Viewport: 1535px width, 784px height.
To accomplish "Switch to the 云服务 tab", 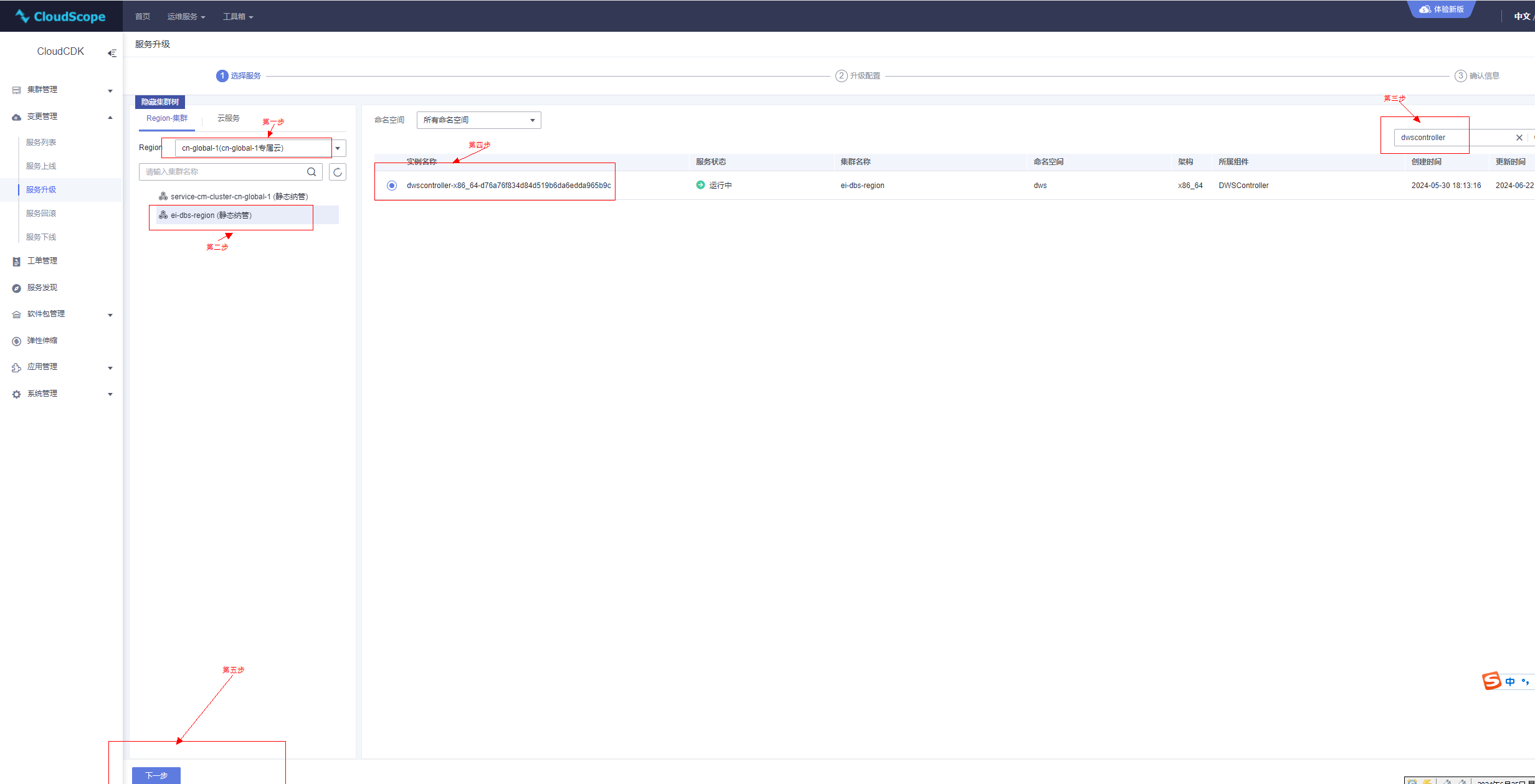I will 229,118.
